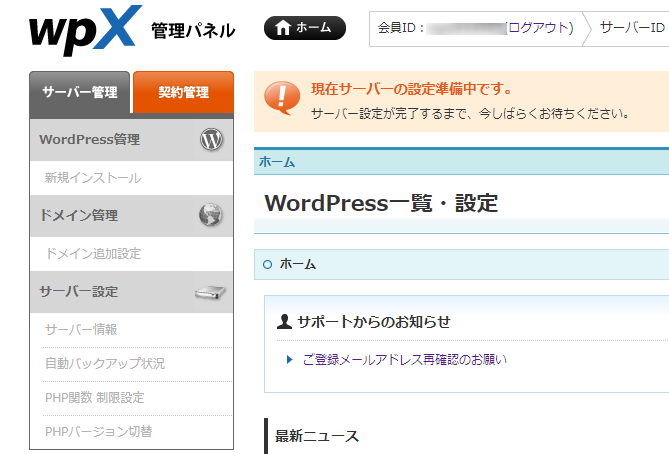Click the 会員ID label
Screen dimensions: 669x454
tap(401, 28)
